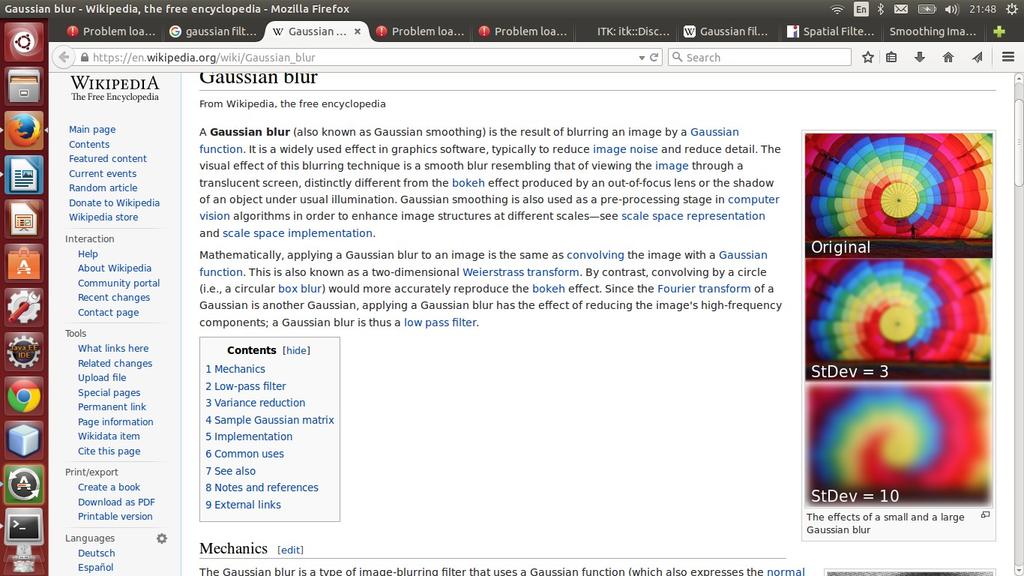Screen dimensions: 1024x576
Task: Follow 'Weierstrass transform' link
Action: [x=520, y=272]
